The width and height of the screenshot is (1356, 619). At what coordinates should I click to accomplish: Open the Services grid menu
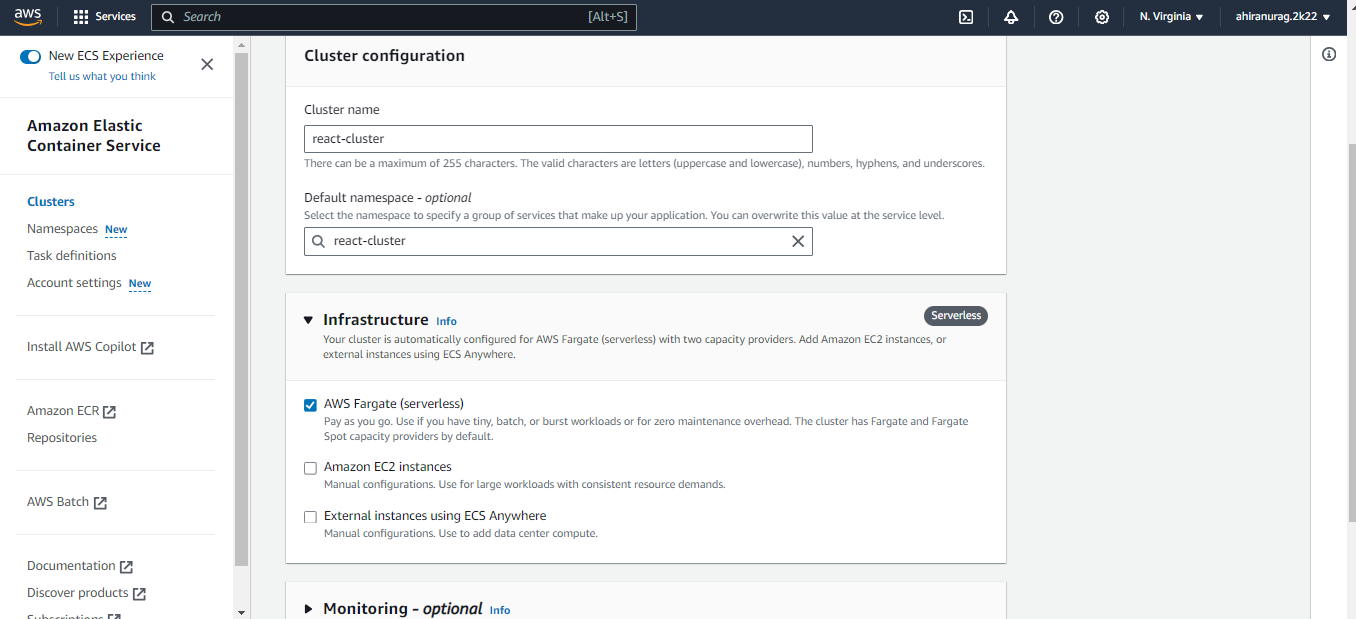81,17
